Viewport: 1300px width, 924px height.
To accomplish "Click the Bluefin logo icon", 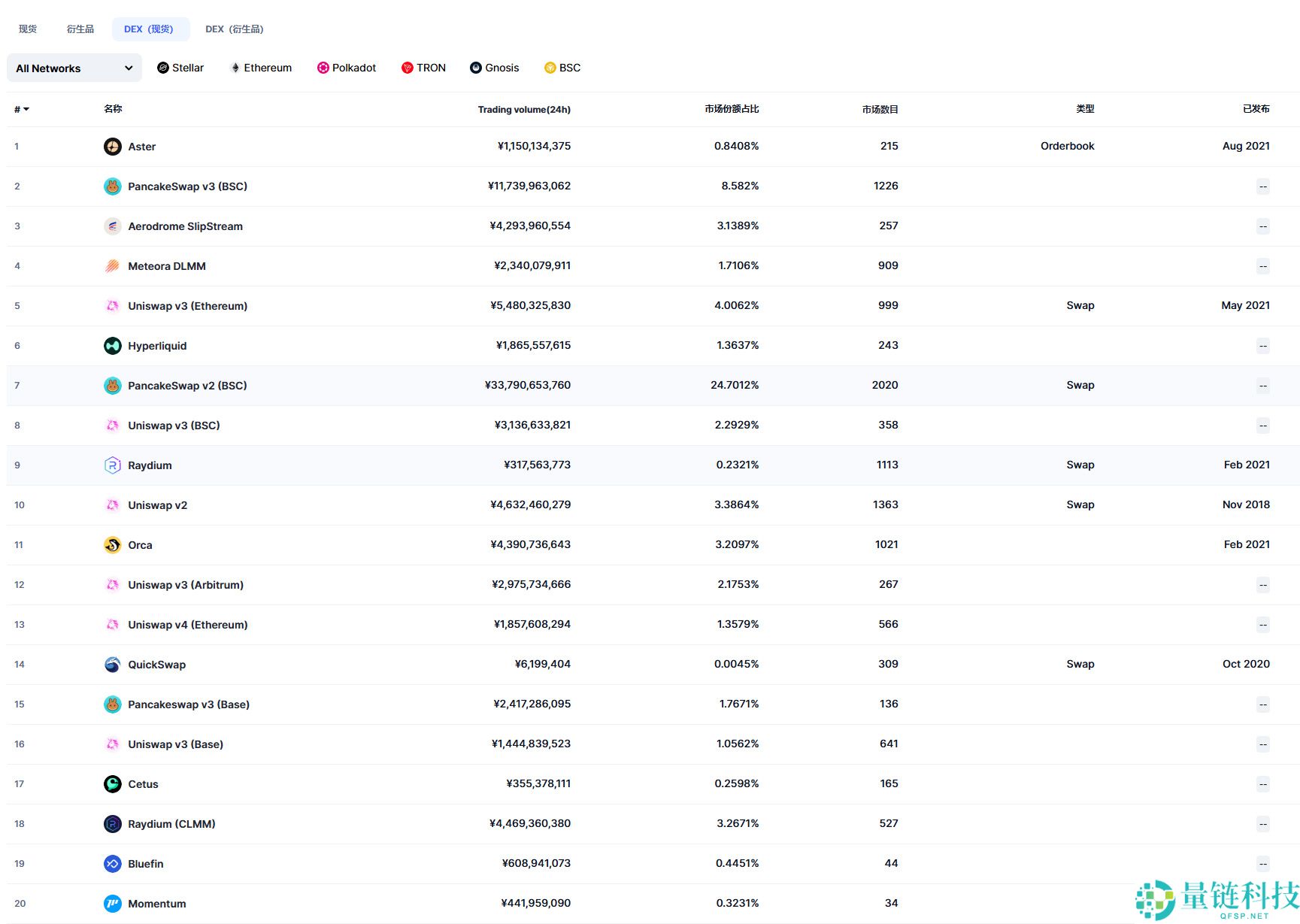I will point(112,864).
